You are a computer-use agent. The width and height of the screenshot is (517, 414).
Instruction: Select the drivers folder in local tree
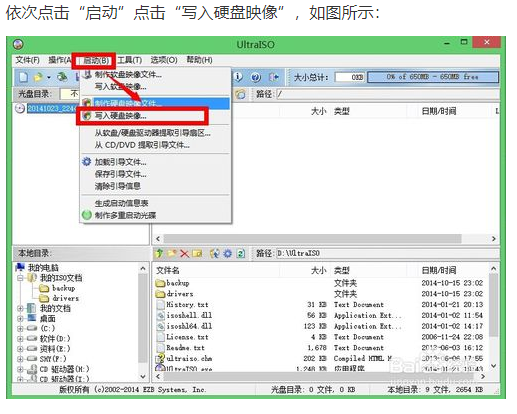click(x=59, y=298)
